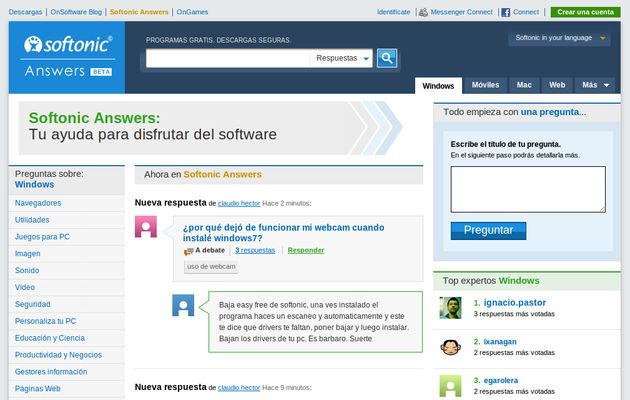Open ixanagan expert profile name
This screenshot has width=630, height=400.
tap(500, 342)
